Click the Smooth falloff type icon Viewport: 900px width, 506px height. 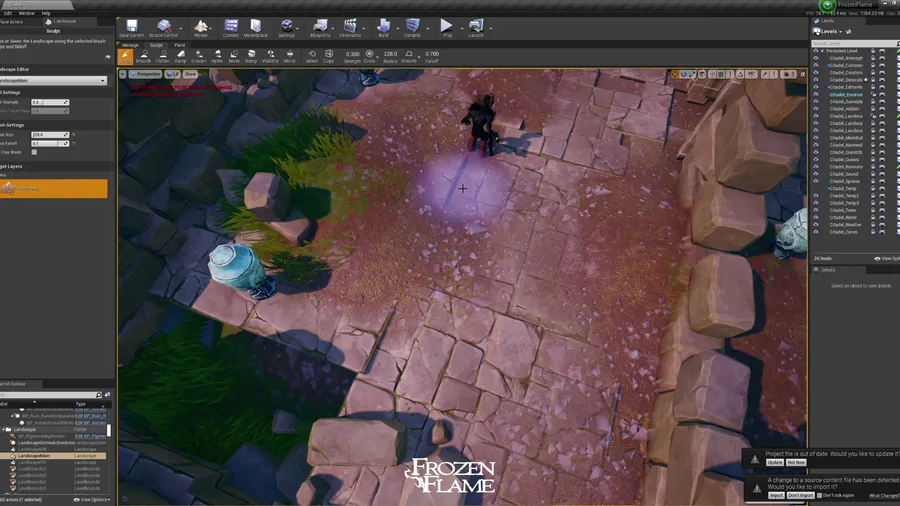409,56
